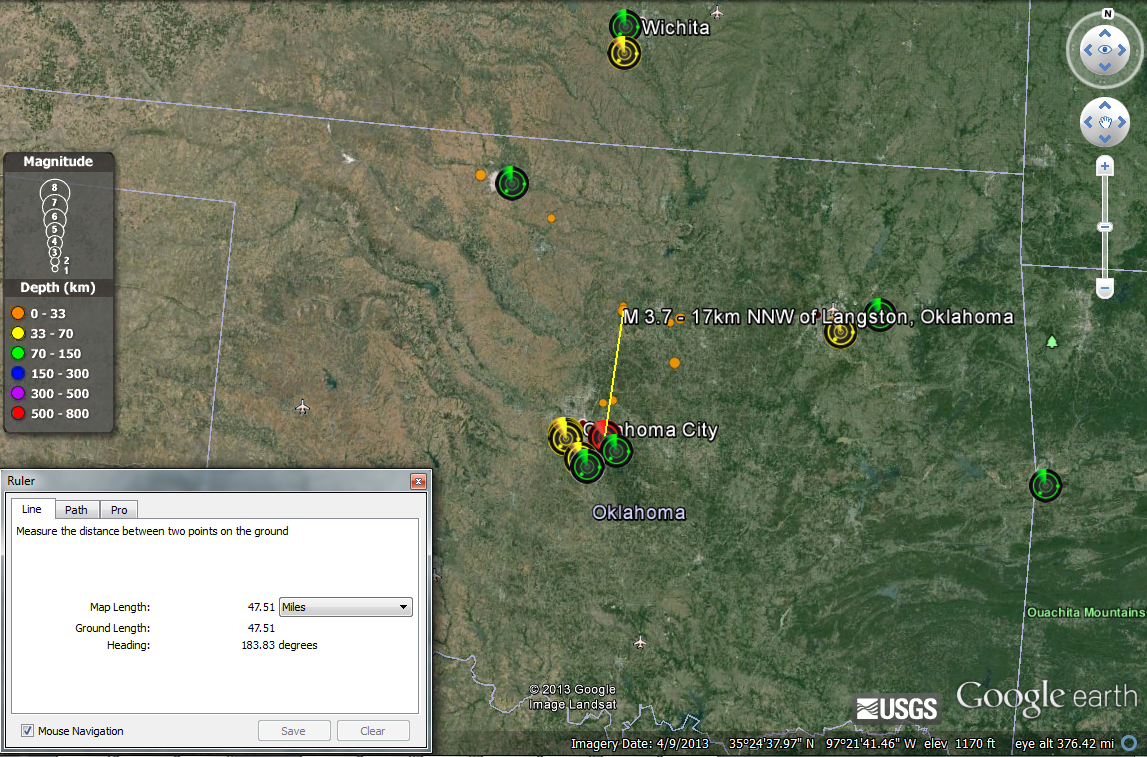Image resolution: width=1147 pixels, height=757 pixels.
Task: Switch to the Pro tab
Action: (118, 510)
